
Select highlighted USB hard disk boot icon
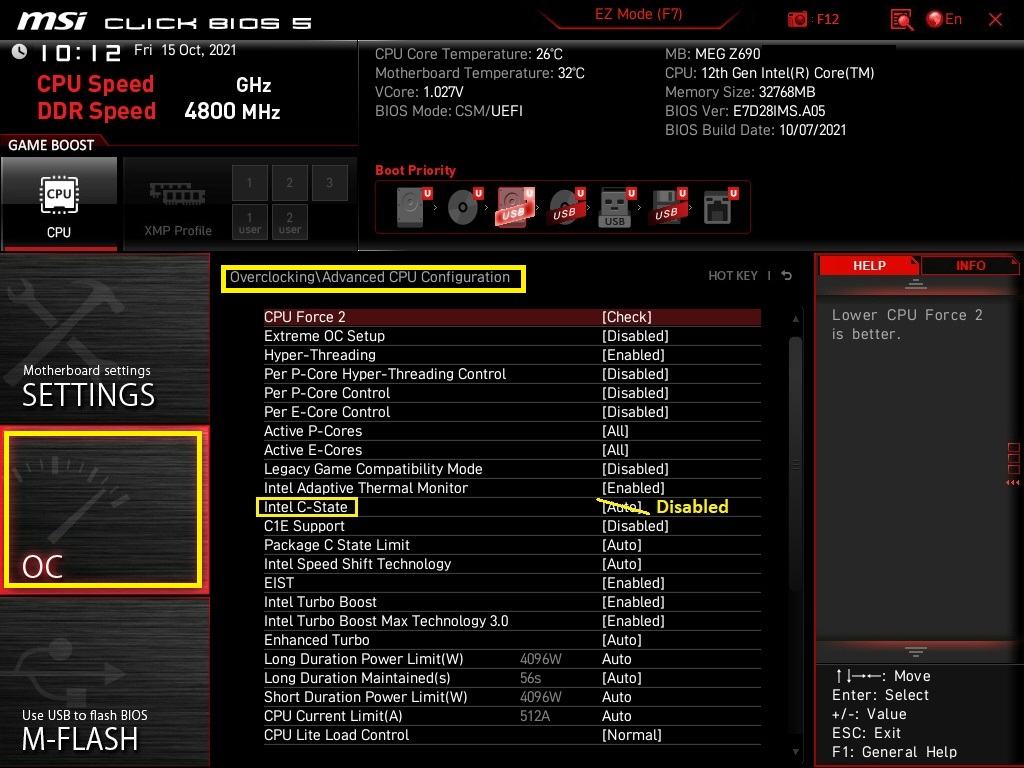tap(515, 207)
